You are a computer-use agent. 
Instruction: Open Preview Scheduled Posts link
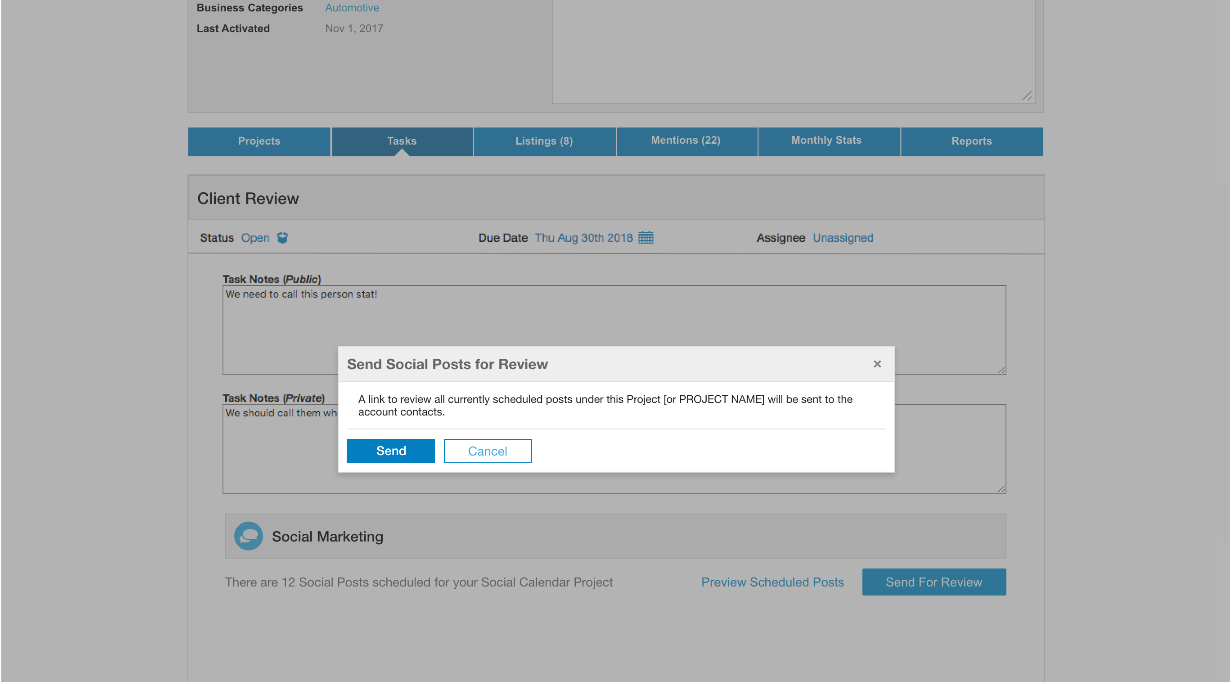click(x=772, y=582)
